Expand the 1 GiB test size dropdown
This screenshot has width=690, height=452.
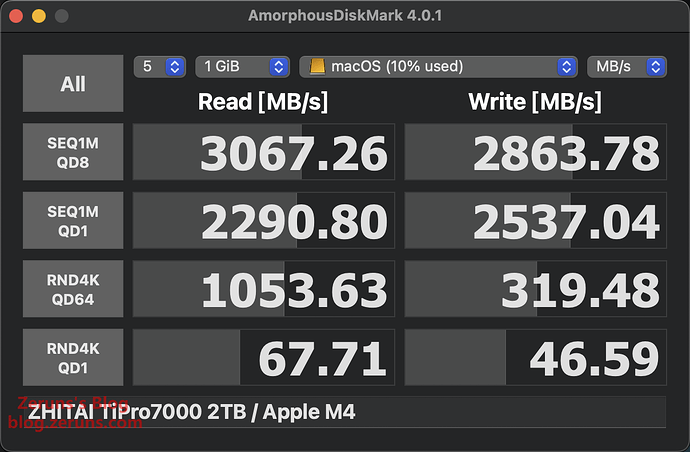tap(243, 67)
